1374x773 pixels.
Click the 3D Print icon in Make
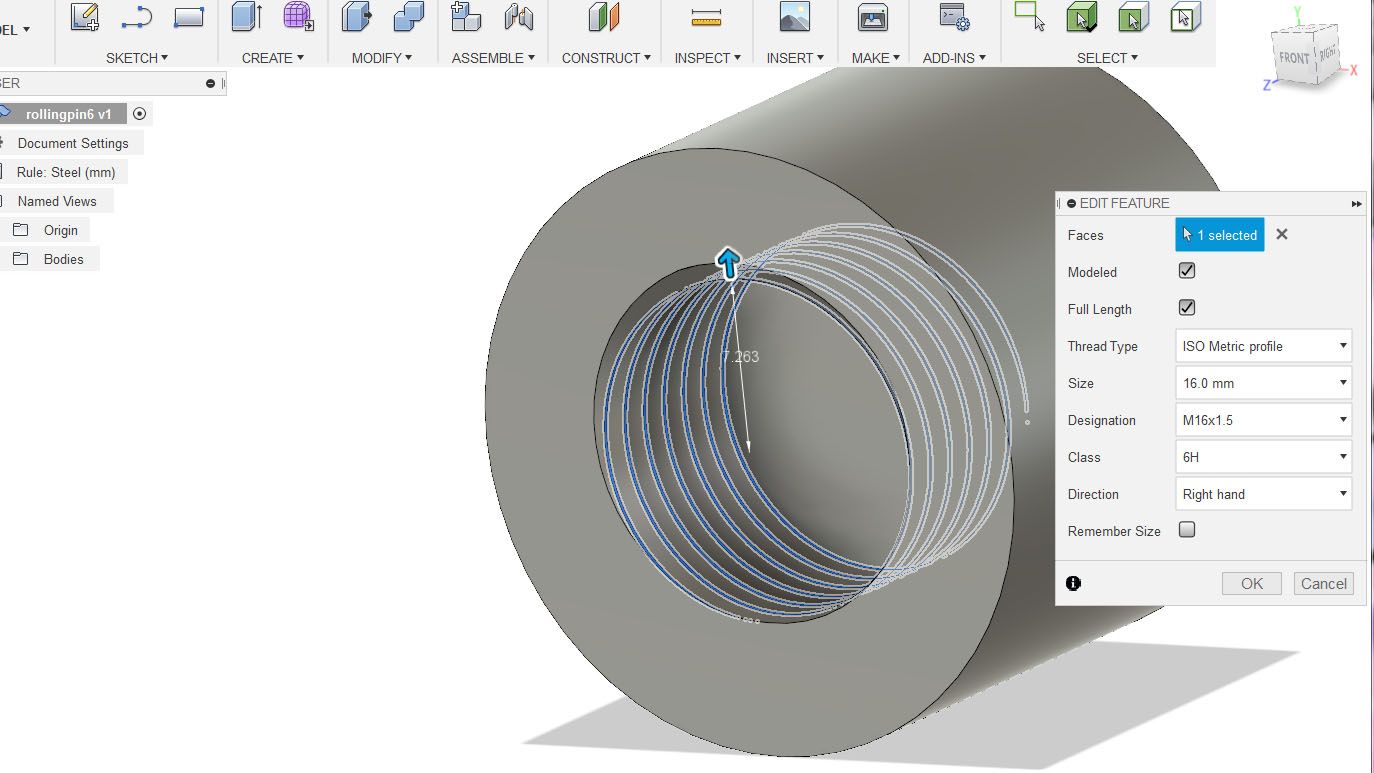click(x=873, y=17)
